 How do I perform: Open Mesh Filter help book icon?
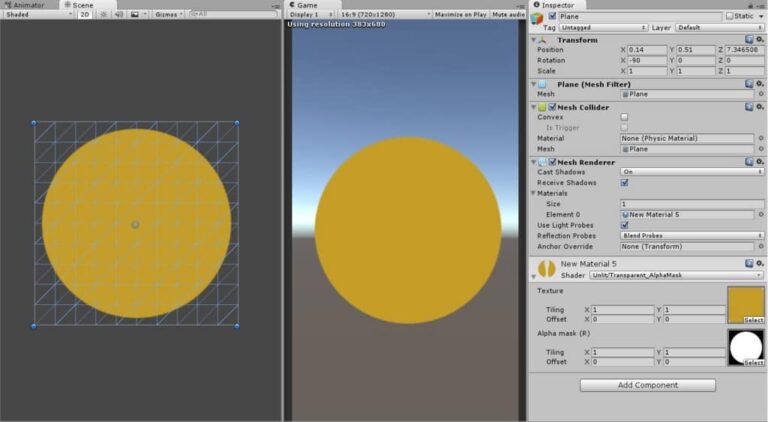(748, 84)
